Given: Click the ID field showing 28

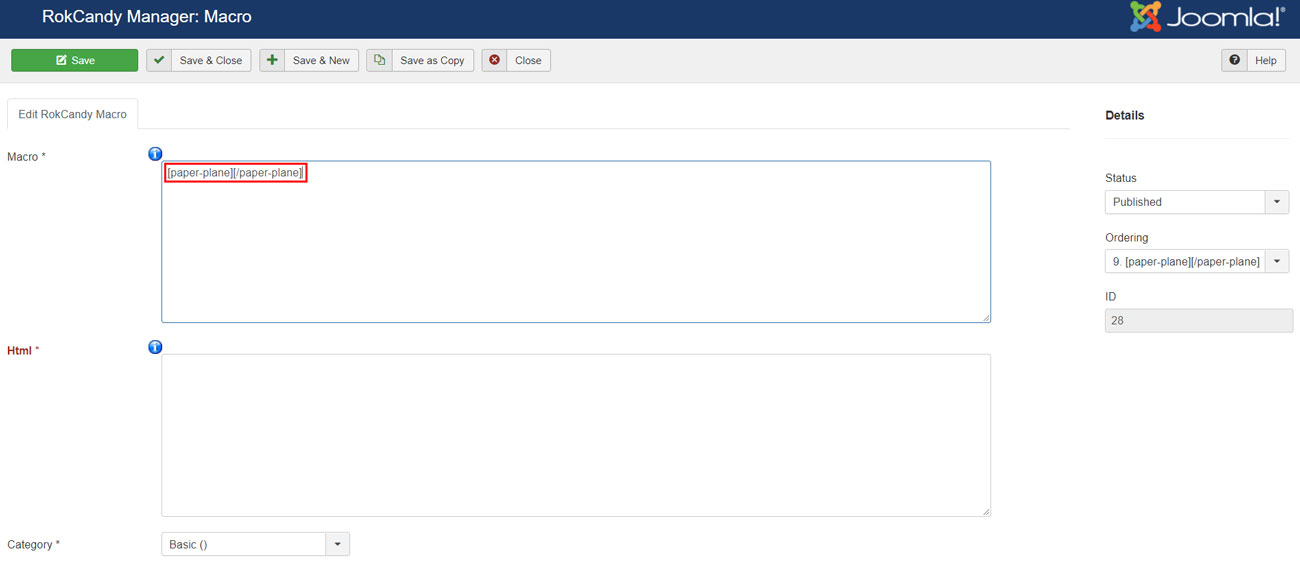Looking at the screenshot, I should click(1199, 320).
